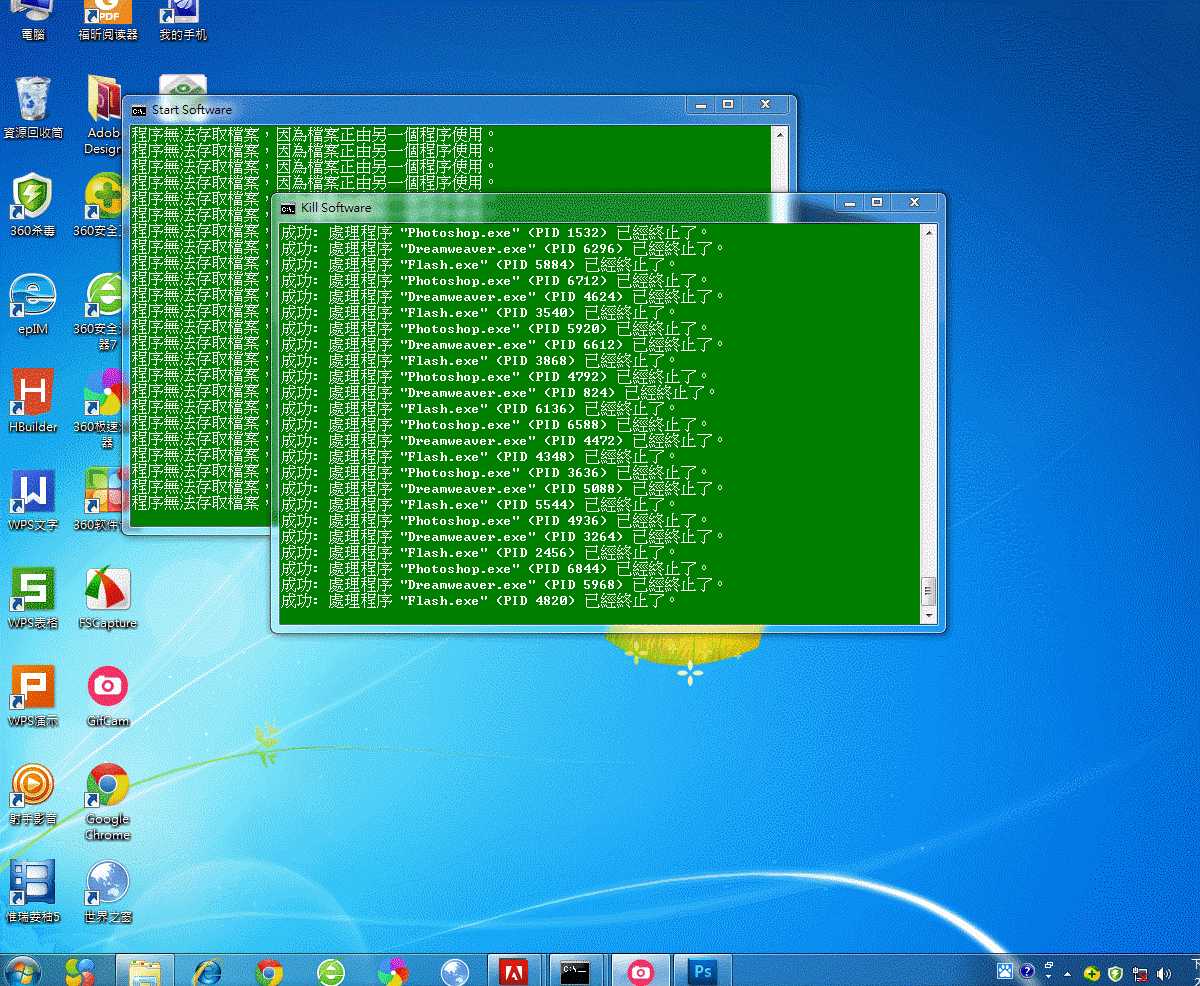Click the volume speaker tray icon
1200x986 pixels.
pyautogui.click(x=1163, y=973)
